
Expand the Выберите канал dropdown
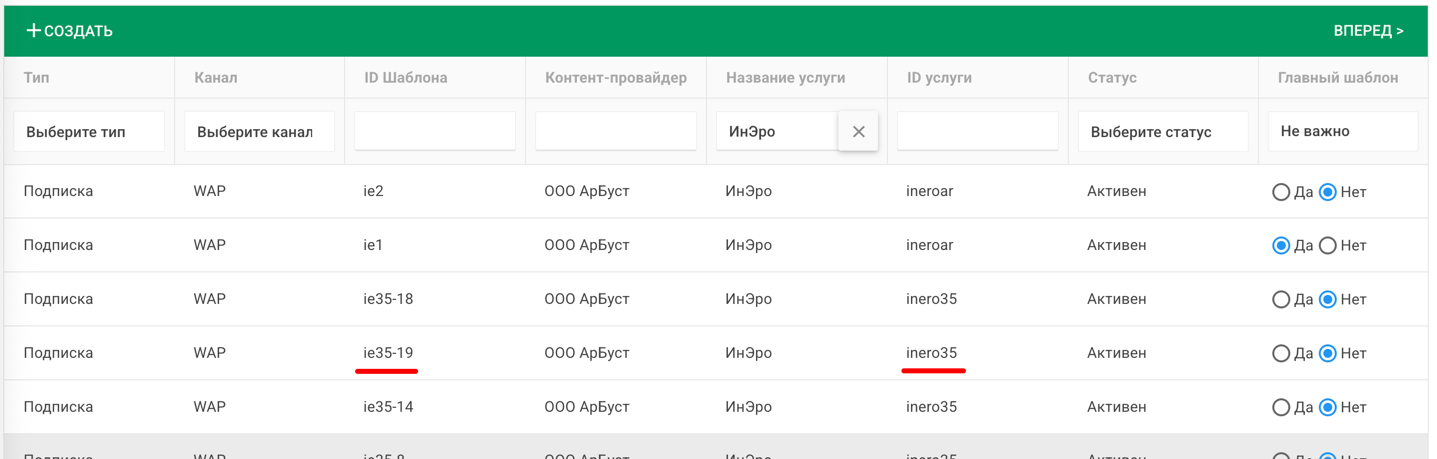click(x=259, y=132)
